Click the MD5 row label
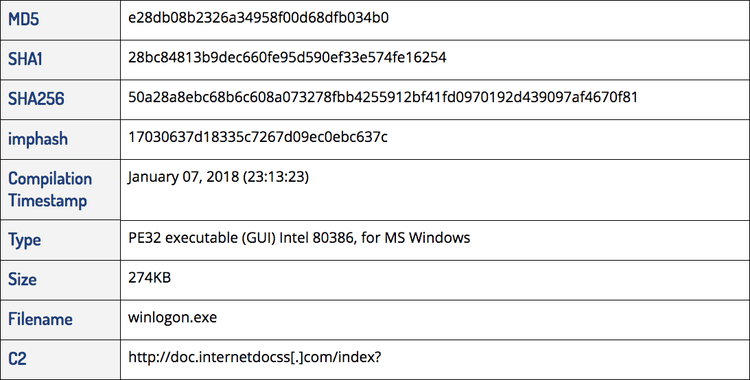The height and width of the screenshot is (380, 750). click(x=23, y=20)
